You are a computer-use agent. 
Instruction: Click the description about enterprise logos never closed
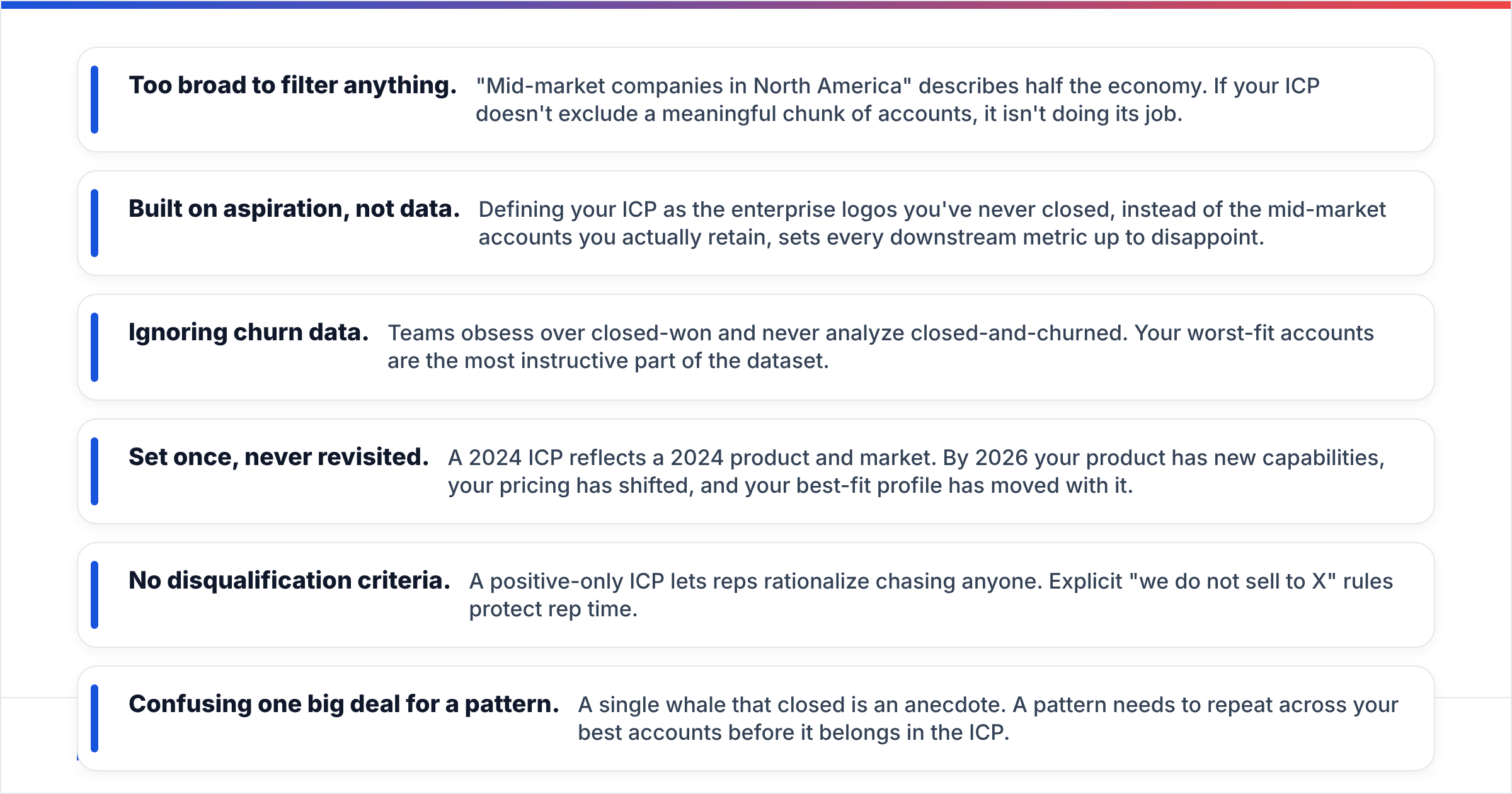point(932,223)
